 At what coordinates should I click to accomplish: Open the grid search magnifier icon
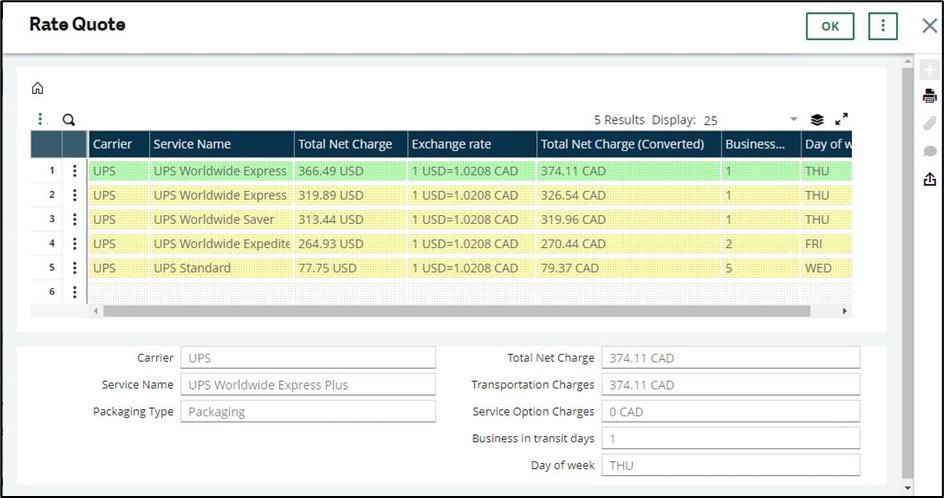69,120
